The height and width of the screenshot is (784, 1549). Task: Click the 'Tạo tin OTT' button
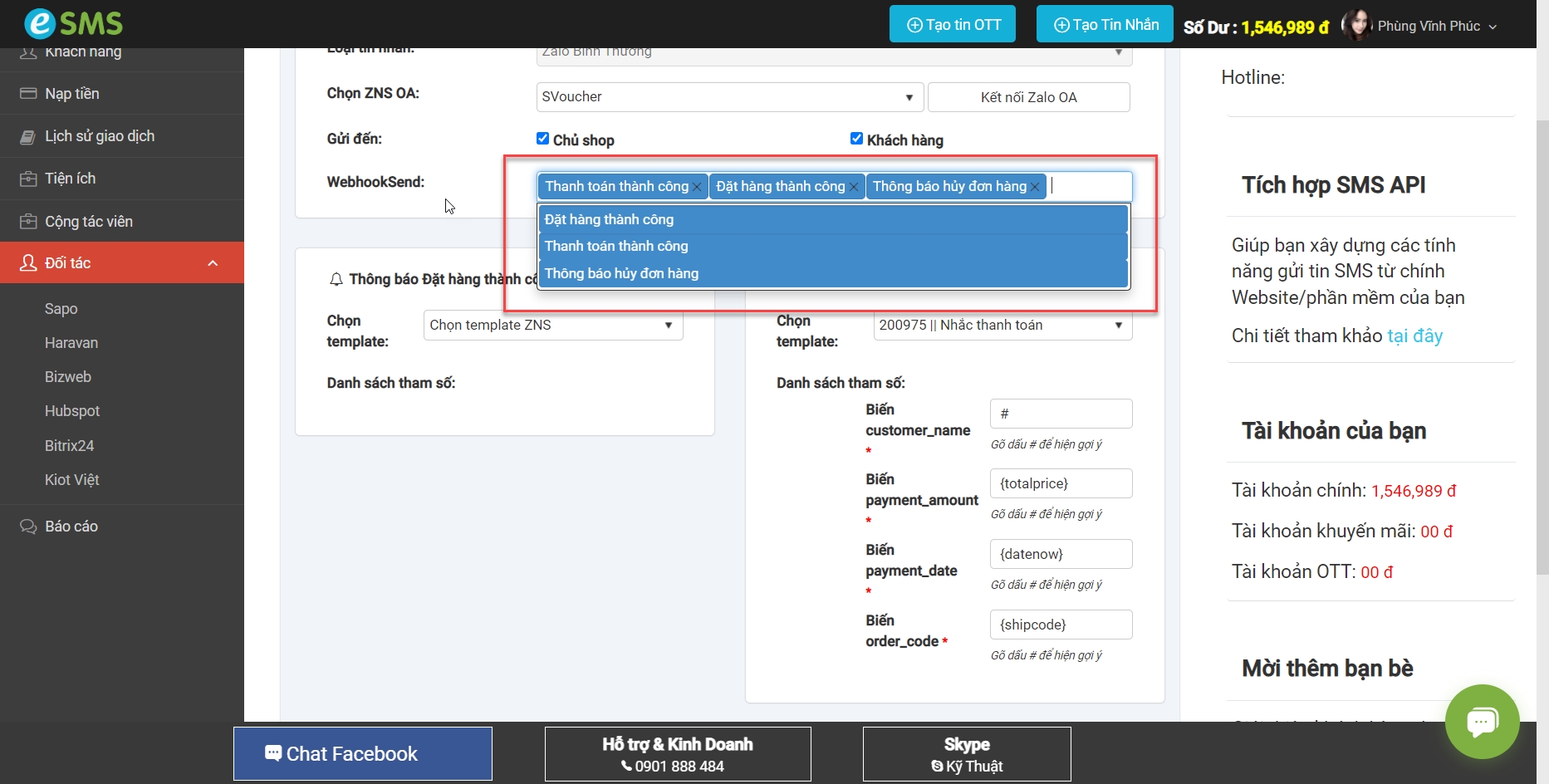(x=953, y=24)
